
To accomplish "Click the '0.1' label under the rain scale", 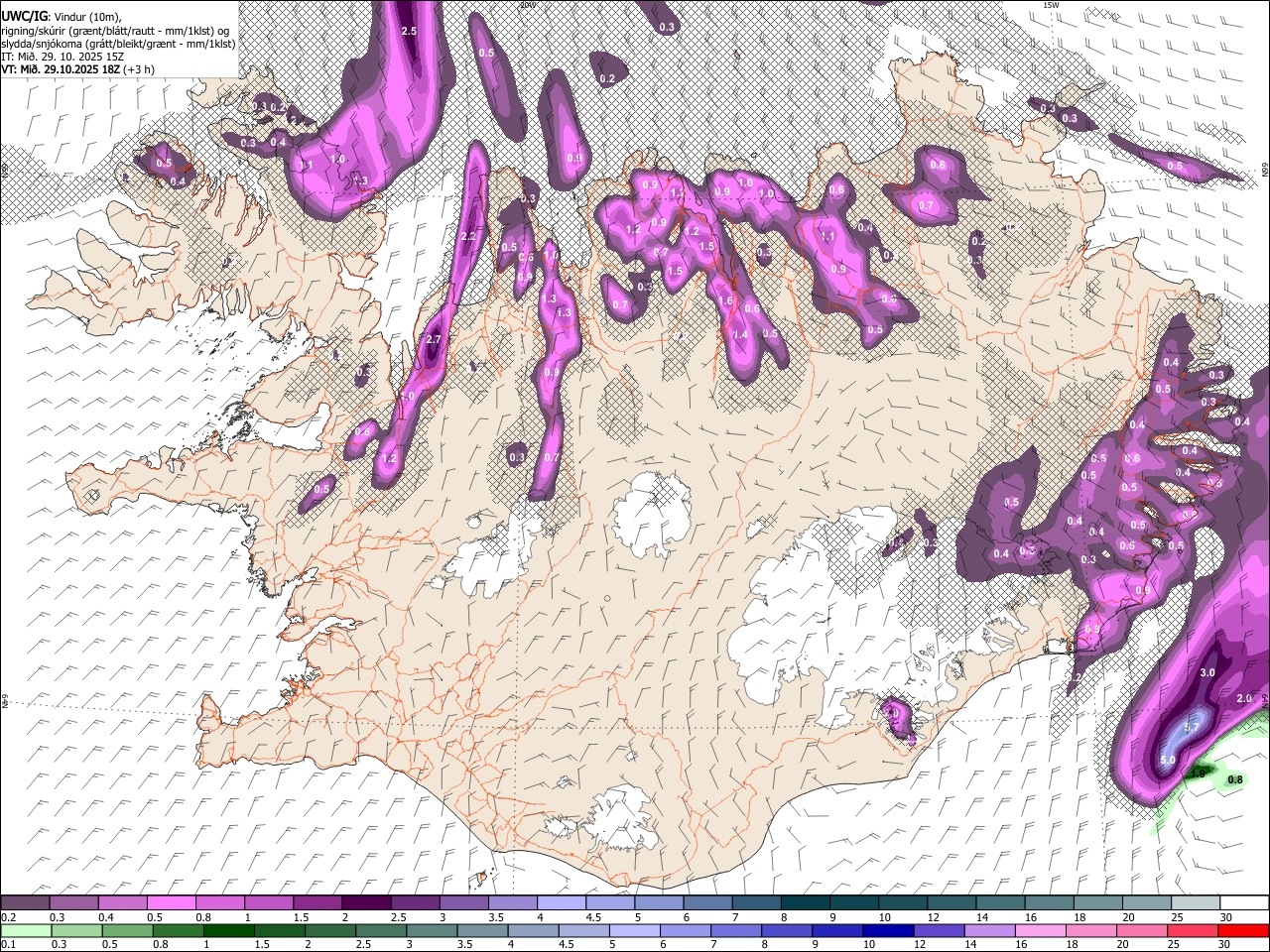I will [x=9, y=944].
